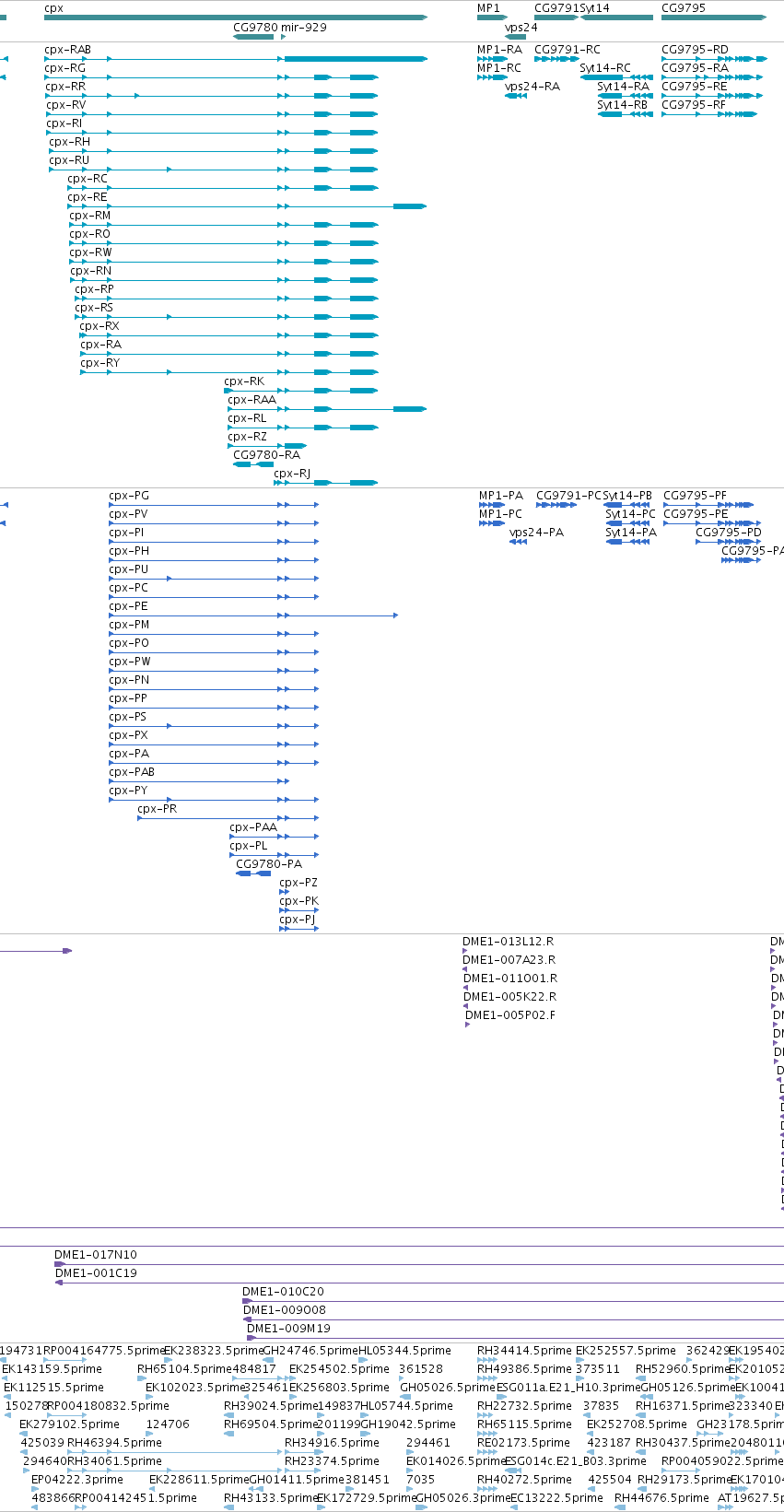Image resolution: width=784 pixels, height=1512 pixels.
Task: Select EST EK228611.5prime
Action: pyautogui.click(x=199, y=1480)
